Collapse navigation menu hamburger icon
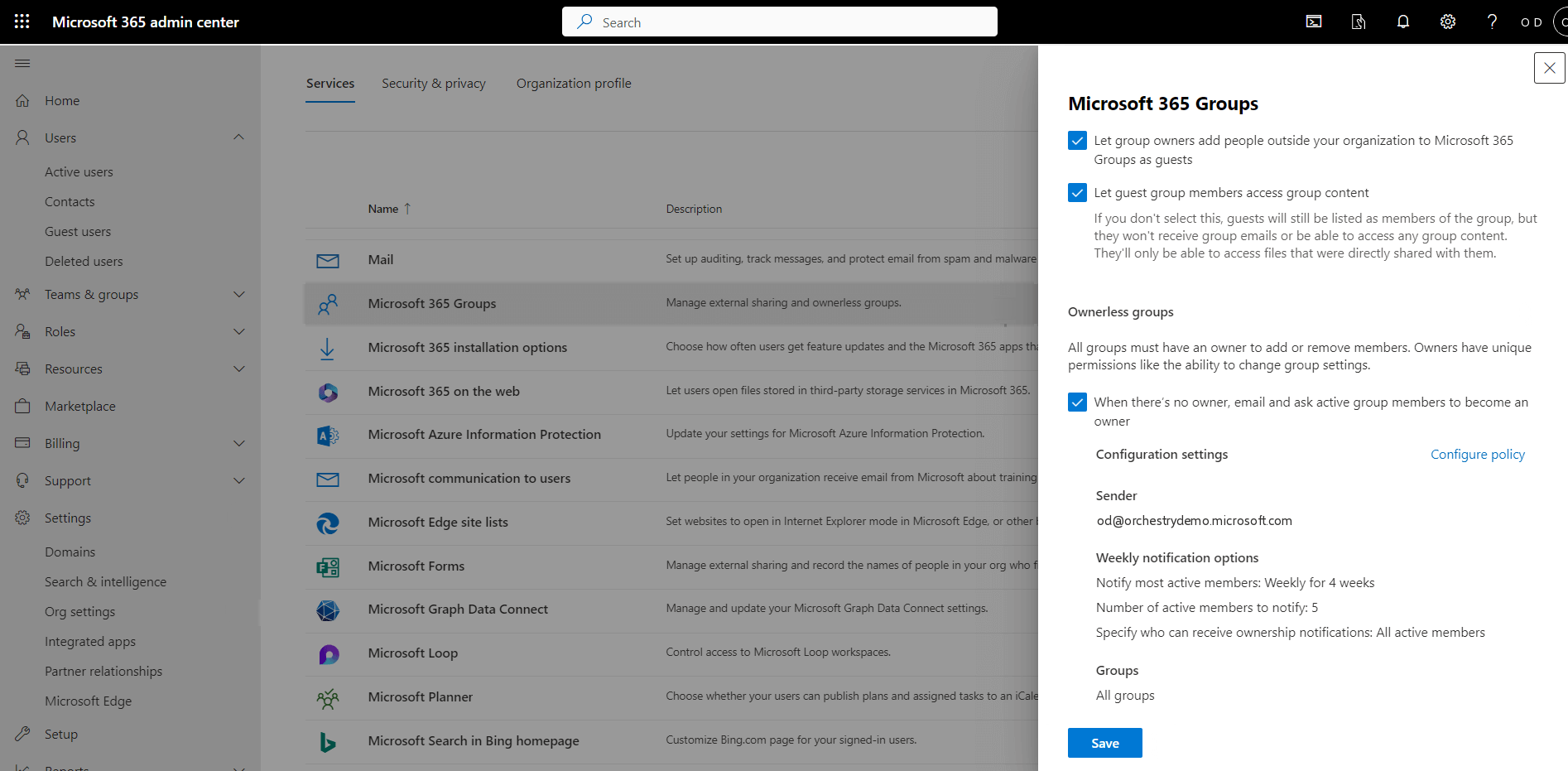 [22, 64]
